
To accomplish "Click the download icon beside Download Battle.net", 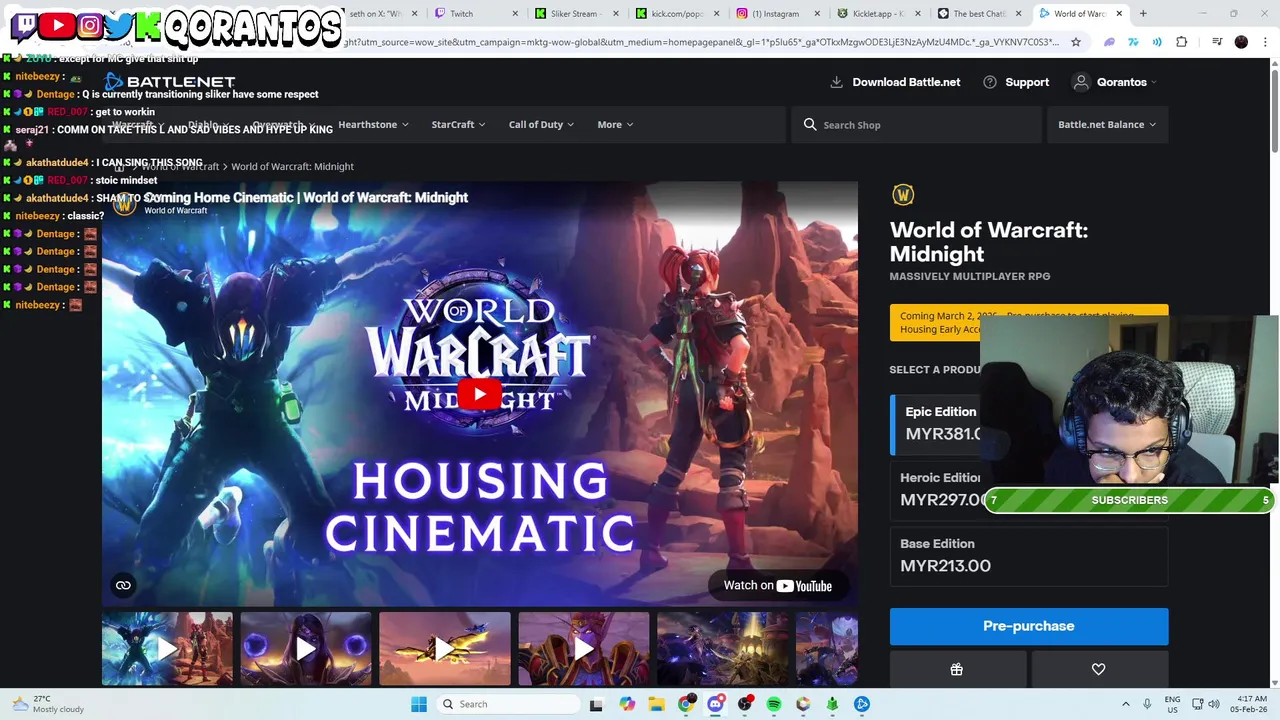I will click(x=837, y=82).
